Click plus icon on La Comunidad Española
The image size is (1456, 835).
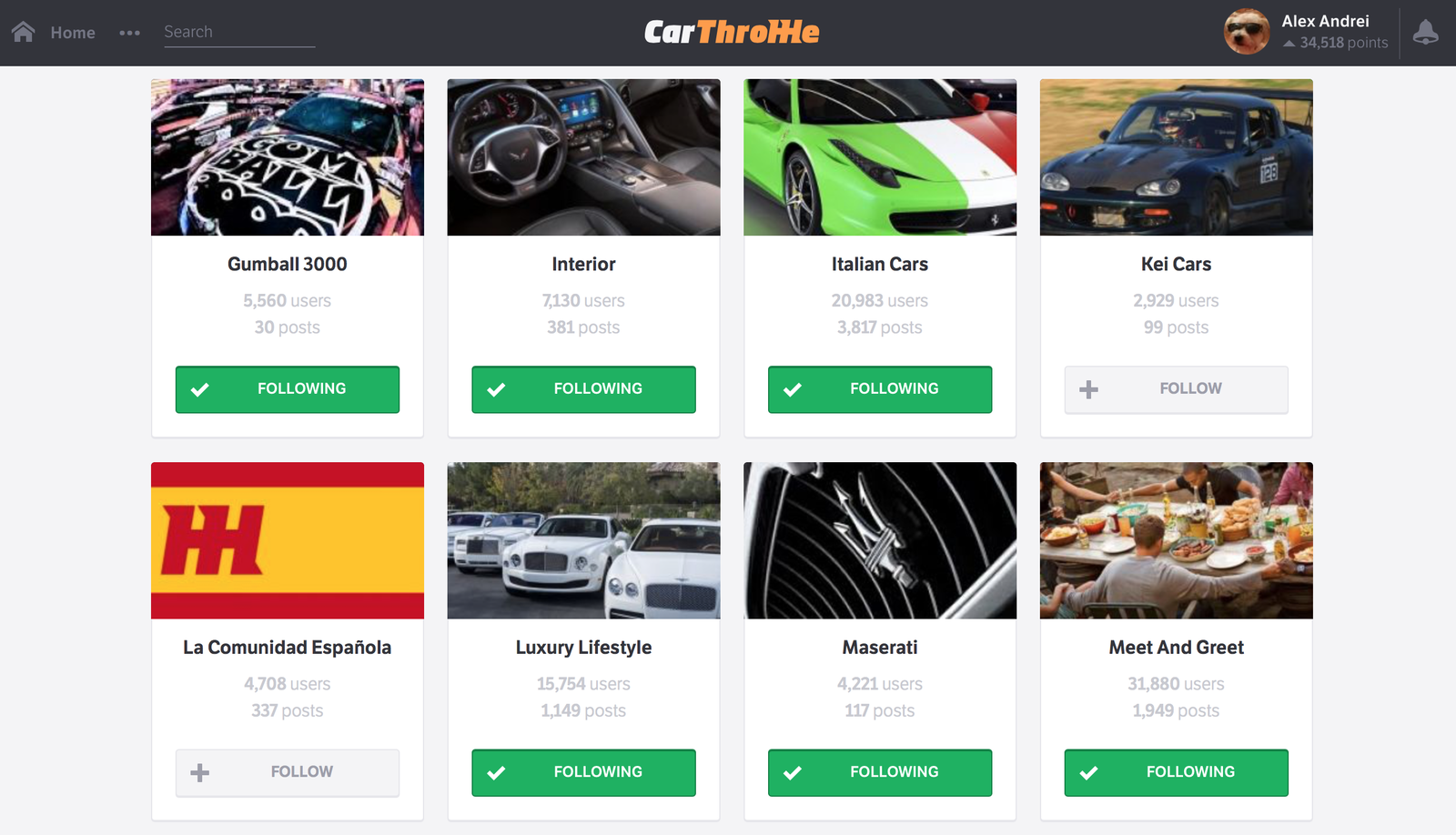point(199,772)
